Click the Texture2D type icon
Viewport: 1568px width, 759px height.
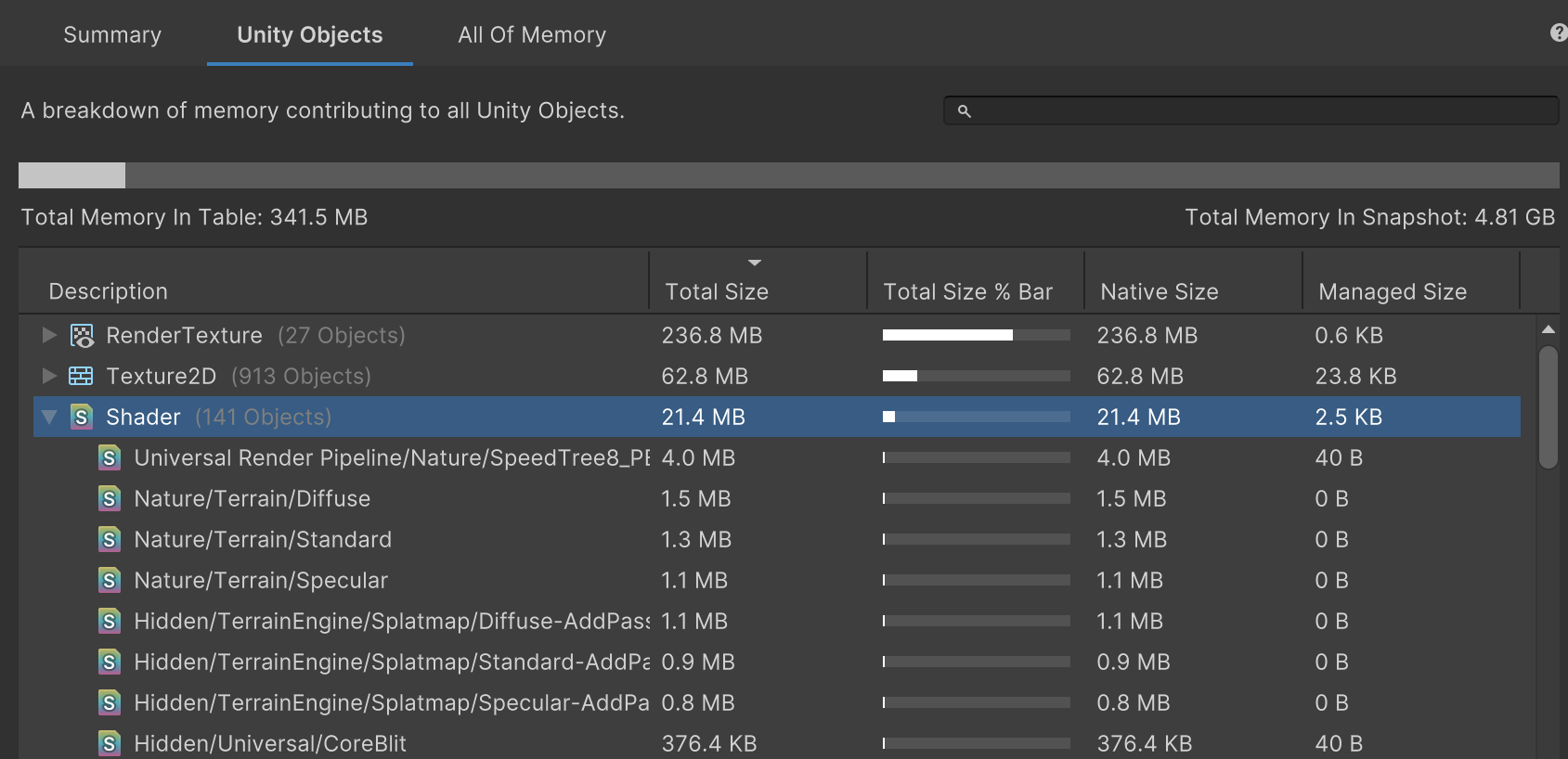tap(81, 377)
